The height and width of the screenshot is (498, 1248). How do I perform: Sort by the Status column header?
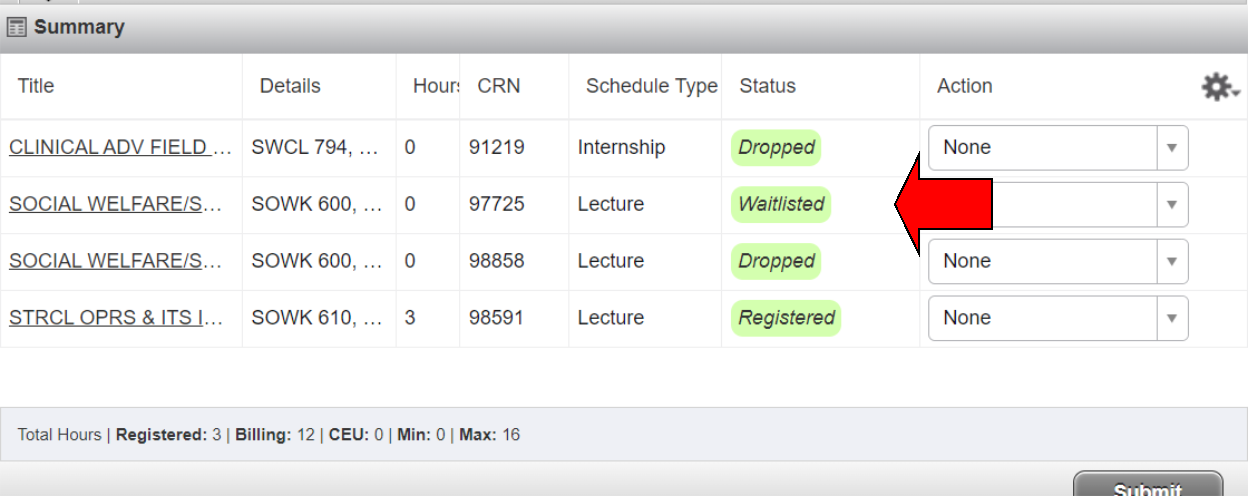pyautogui.click(x=767, y=87)
